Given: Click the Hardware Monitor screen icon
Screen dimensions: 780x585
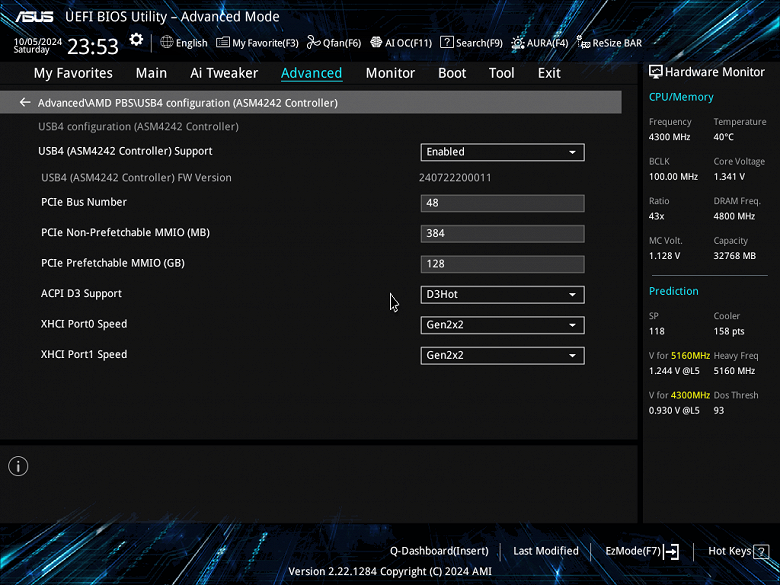Looking at the screenshot, I should (x=656, y=72).
